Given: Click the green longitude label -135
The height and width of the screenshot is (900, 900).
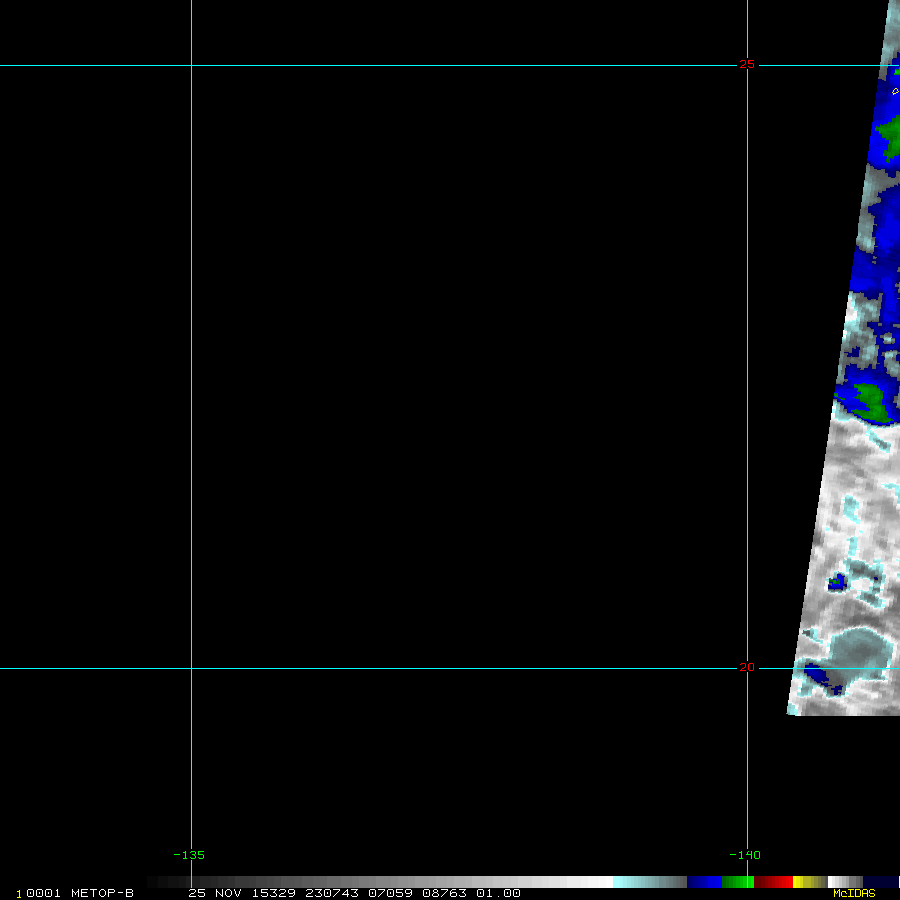Looking at the screenshot, I should 189,855.
